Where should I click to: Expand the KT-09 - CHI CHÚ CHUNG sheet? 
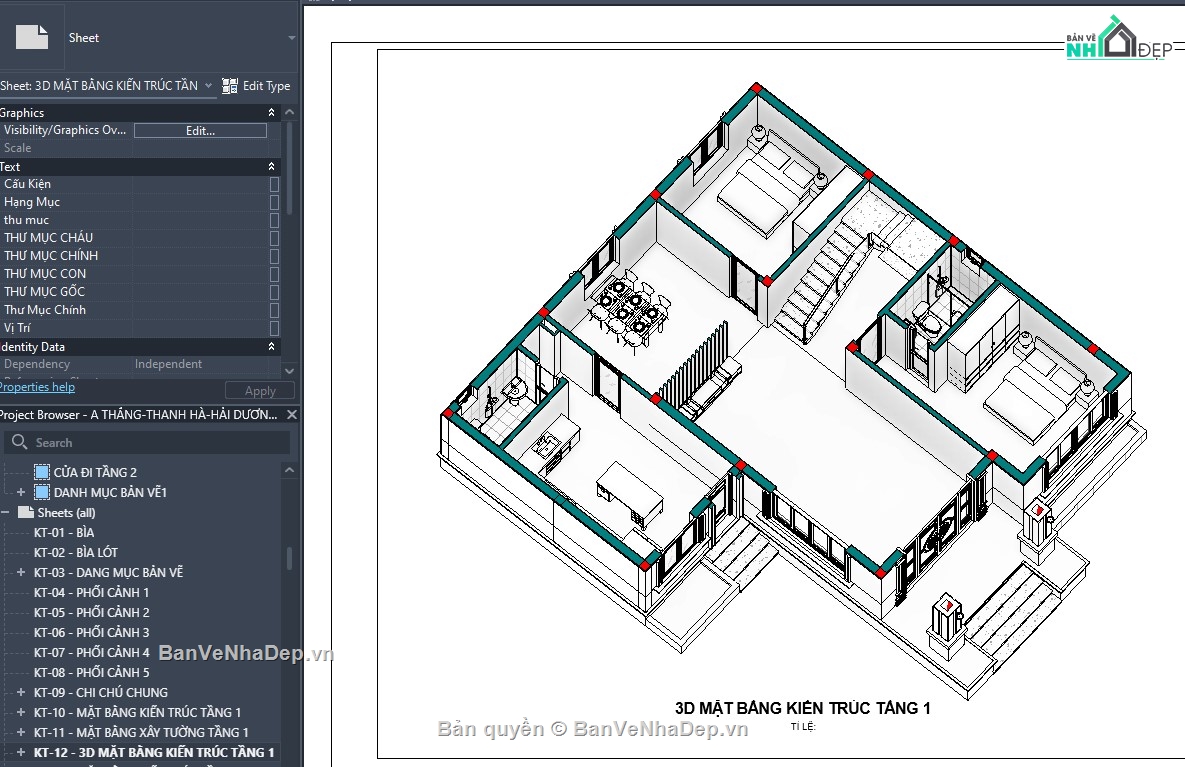pyautogui.click(x=21, y=692)
